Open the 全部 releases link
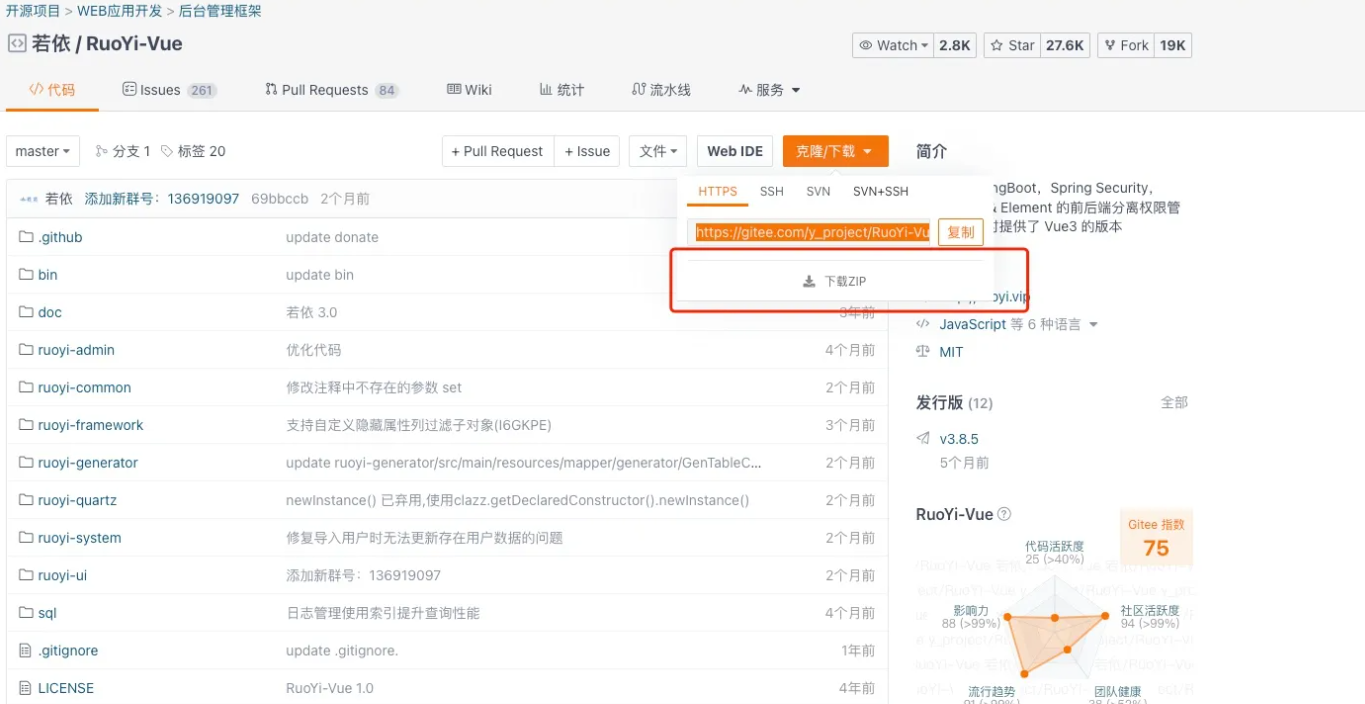This screenshot has width=1365, height=704. pos(1174,403)
